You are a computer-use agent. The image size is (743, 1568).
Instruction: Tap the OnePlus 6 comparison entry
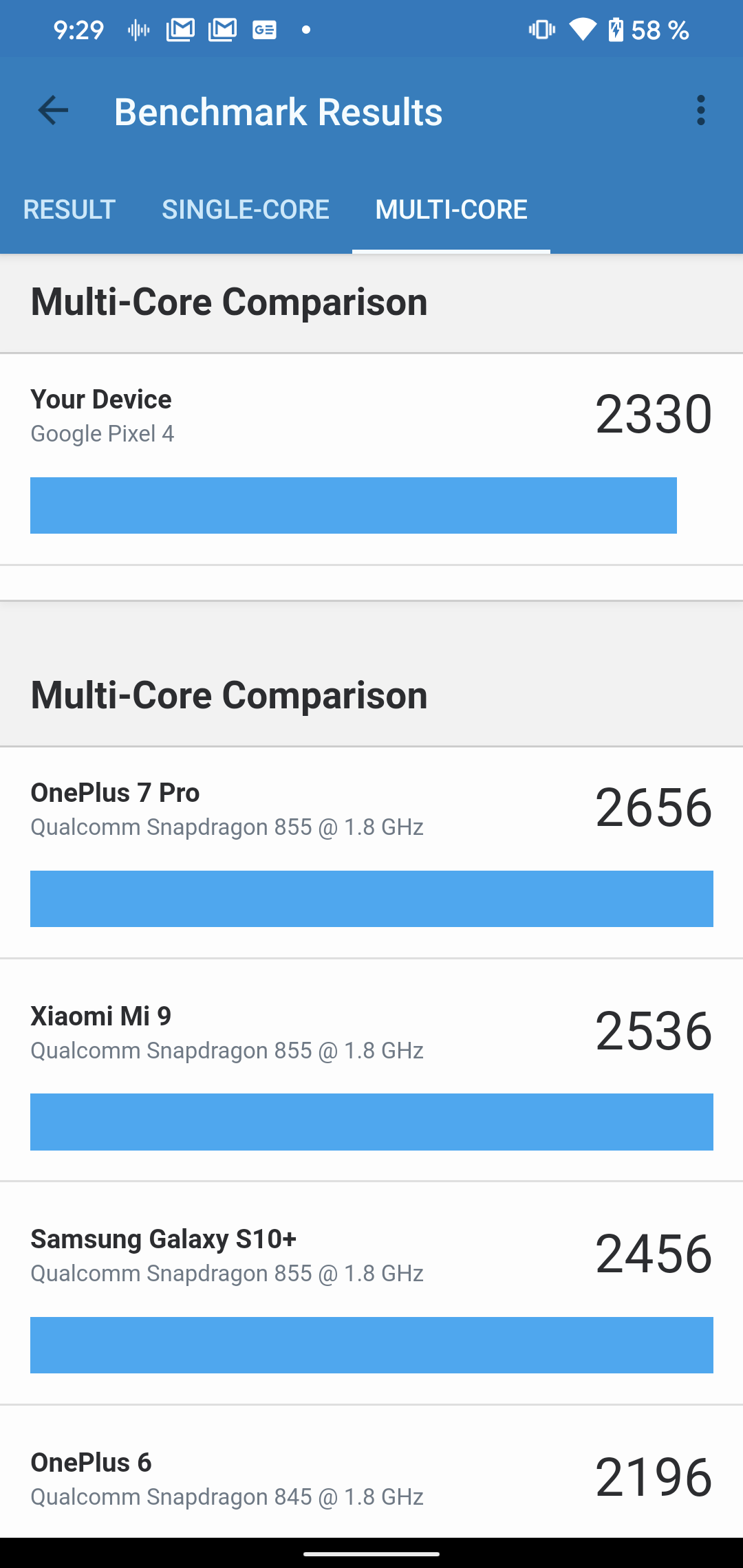coord(371,1479)
